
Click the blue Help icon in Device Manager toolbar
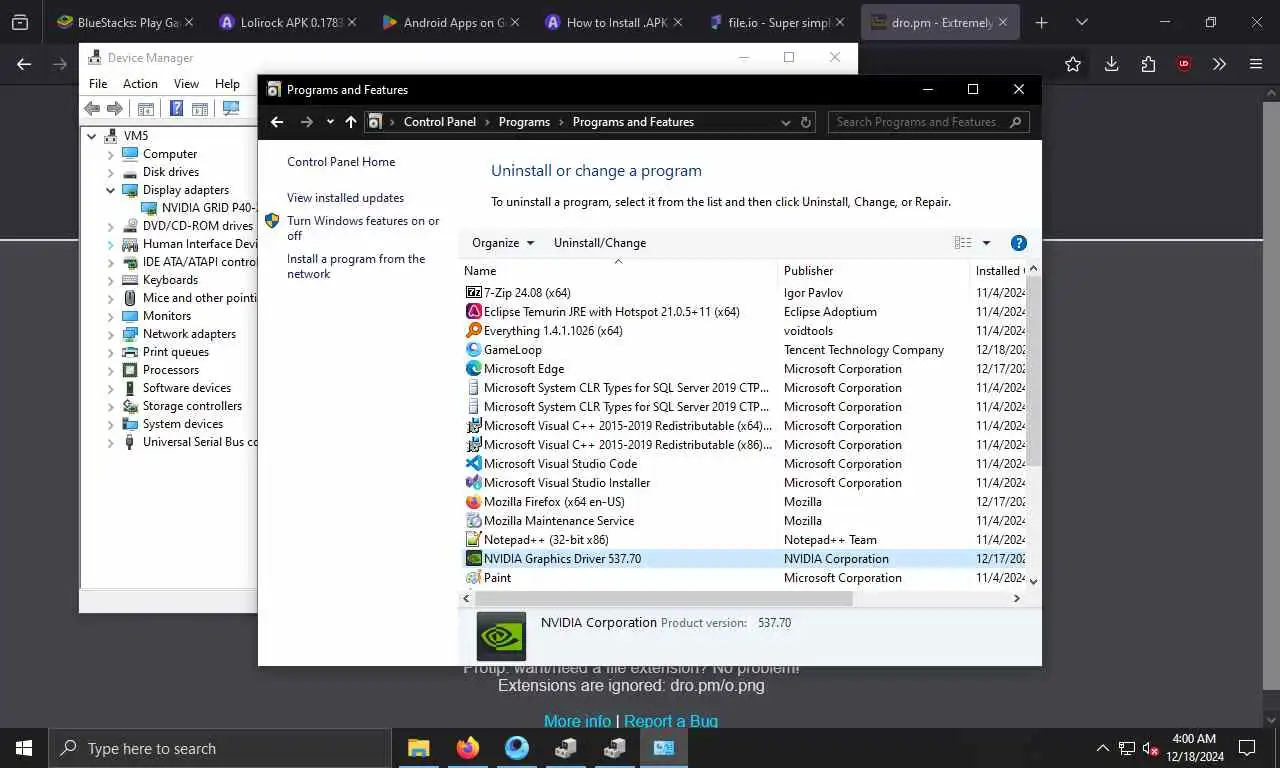[x=176, y=109]
